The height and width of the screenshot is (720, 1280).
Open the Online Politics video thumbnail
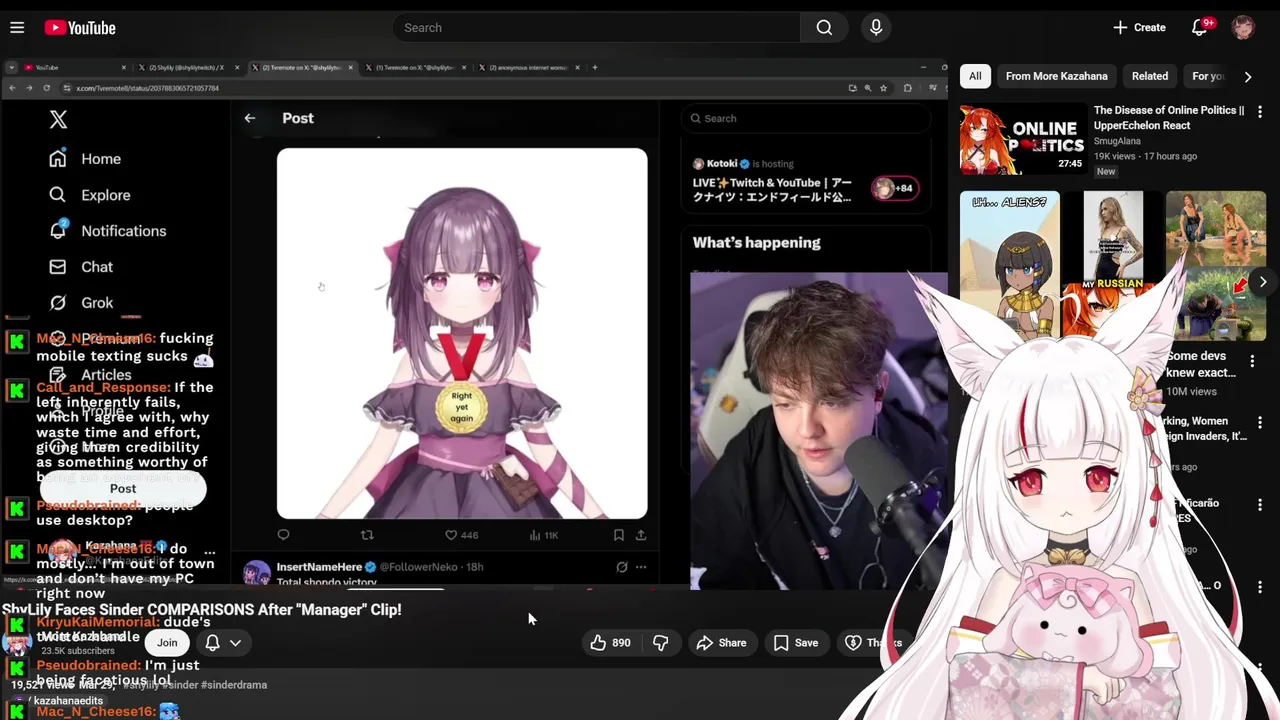(x=1023, y=139)
